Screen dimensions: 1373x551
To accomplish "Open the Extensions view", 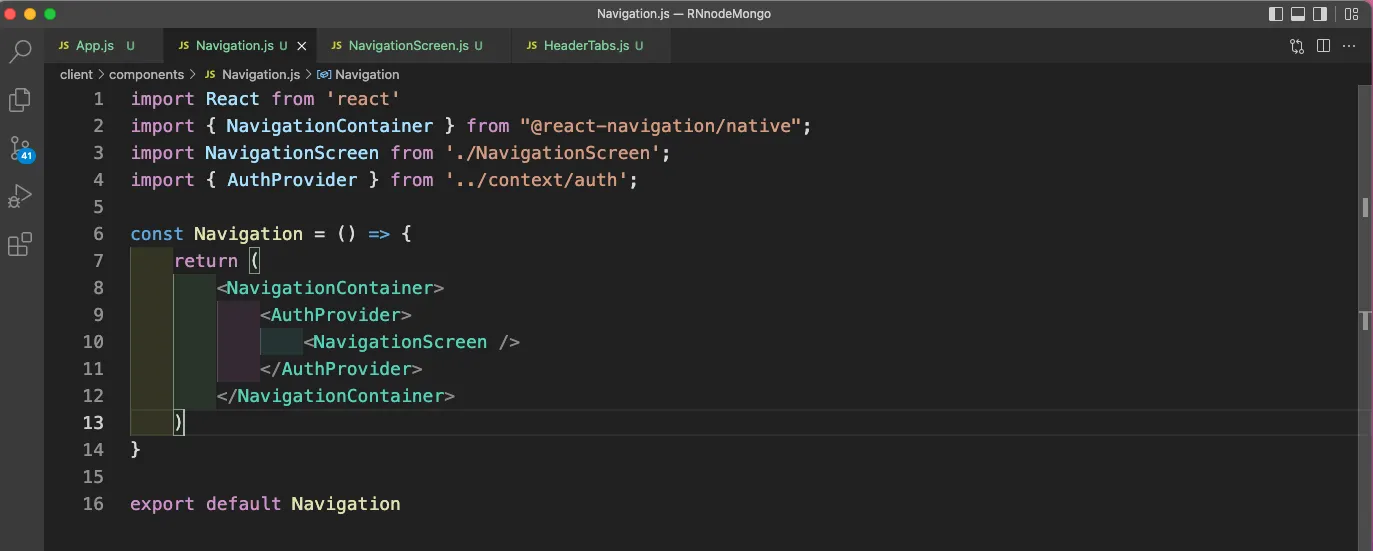I will click(x=20, y=244).
